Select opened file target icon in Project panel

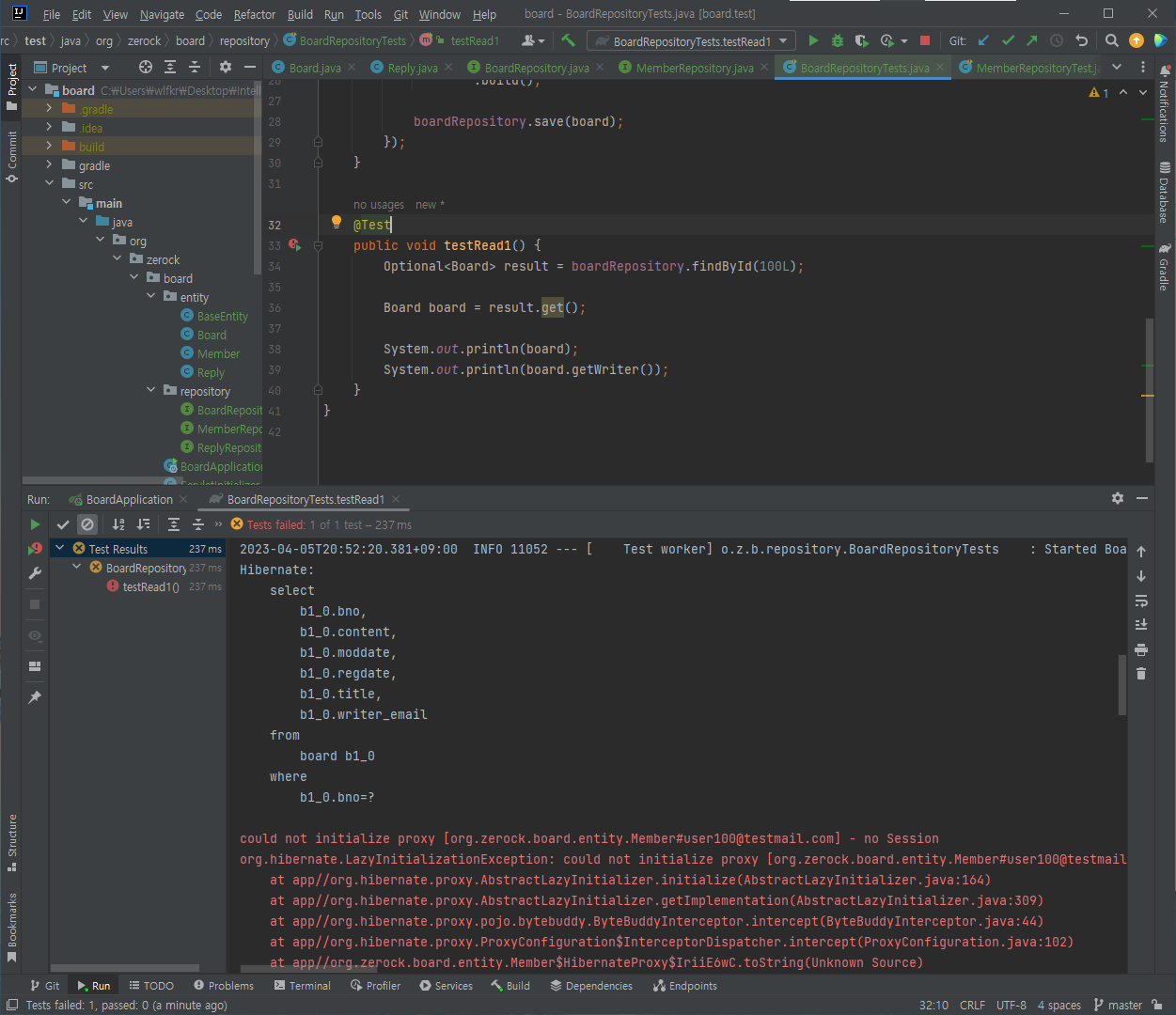pos(145,67)
